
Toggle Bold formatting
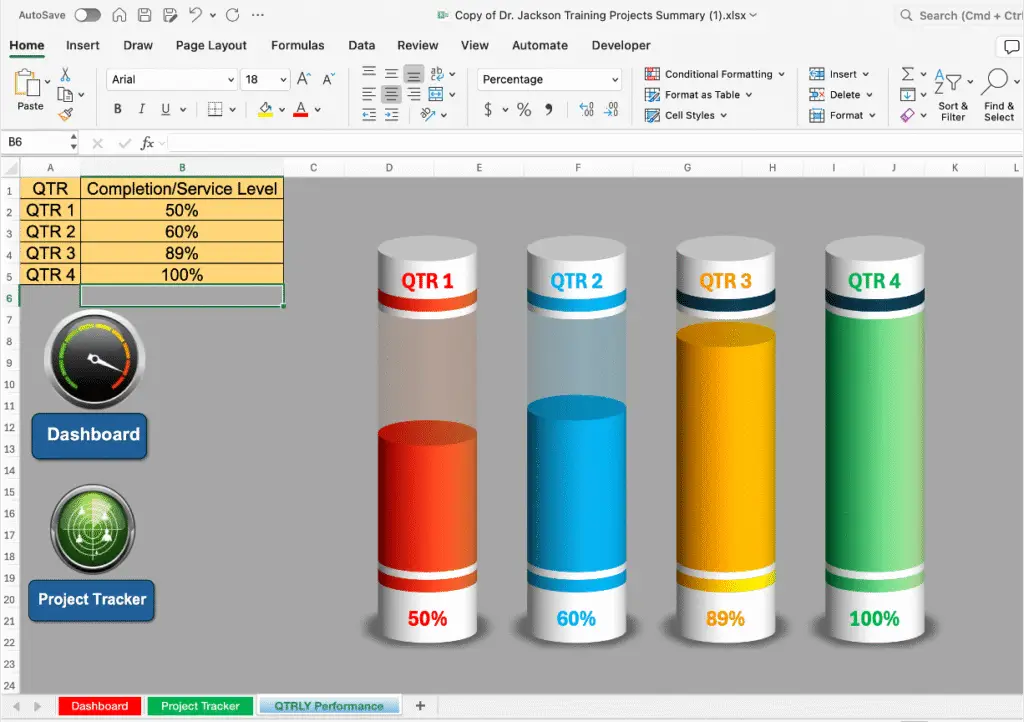tap(118, 110)
